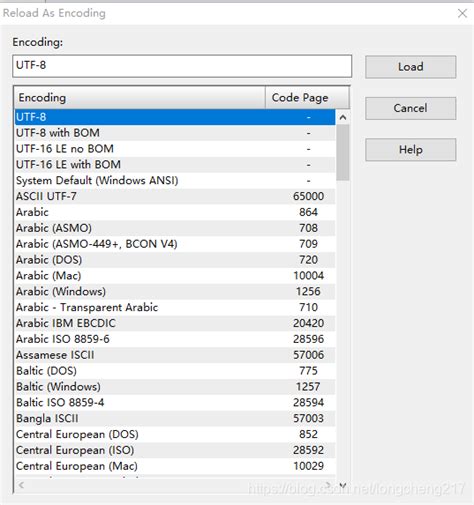The height and width of the screenshot is (505, 474).
Task: Select Baltic ISO 8859-4 entry
Action: click(x=175, y=403)
